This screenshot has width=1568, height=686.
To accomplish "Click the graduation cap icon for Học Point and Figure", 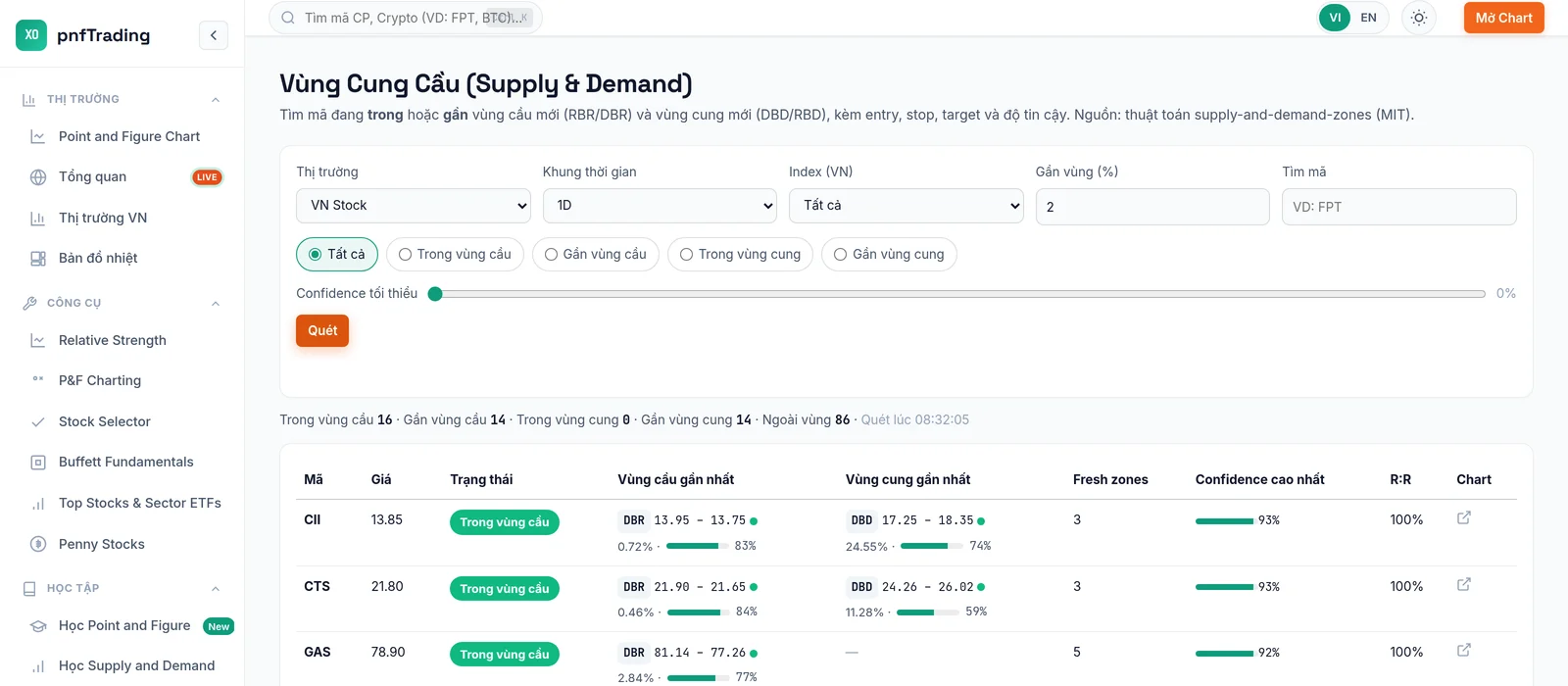I will 38,626.
